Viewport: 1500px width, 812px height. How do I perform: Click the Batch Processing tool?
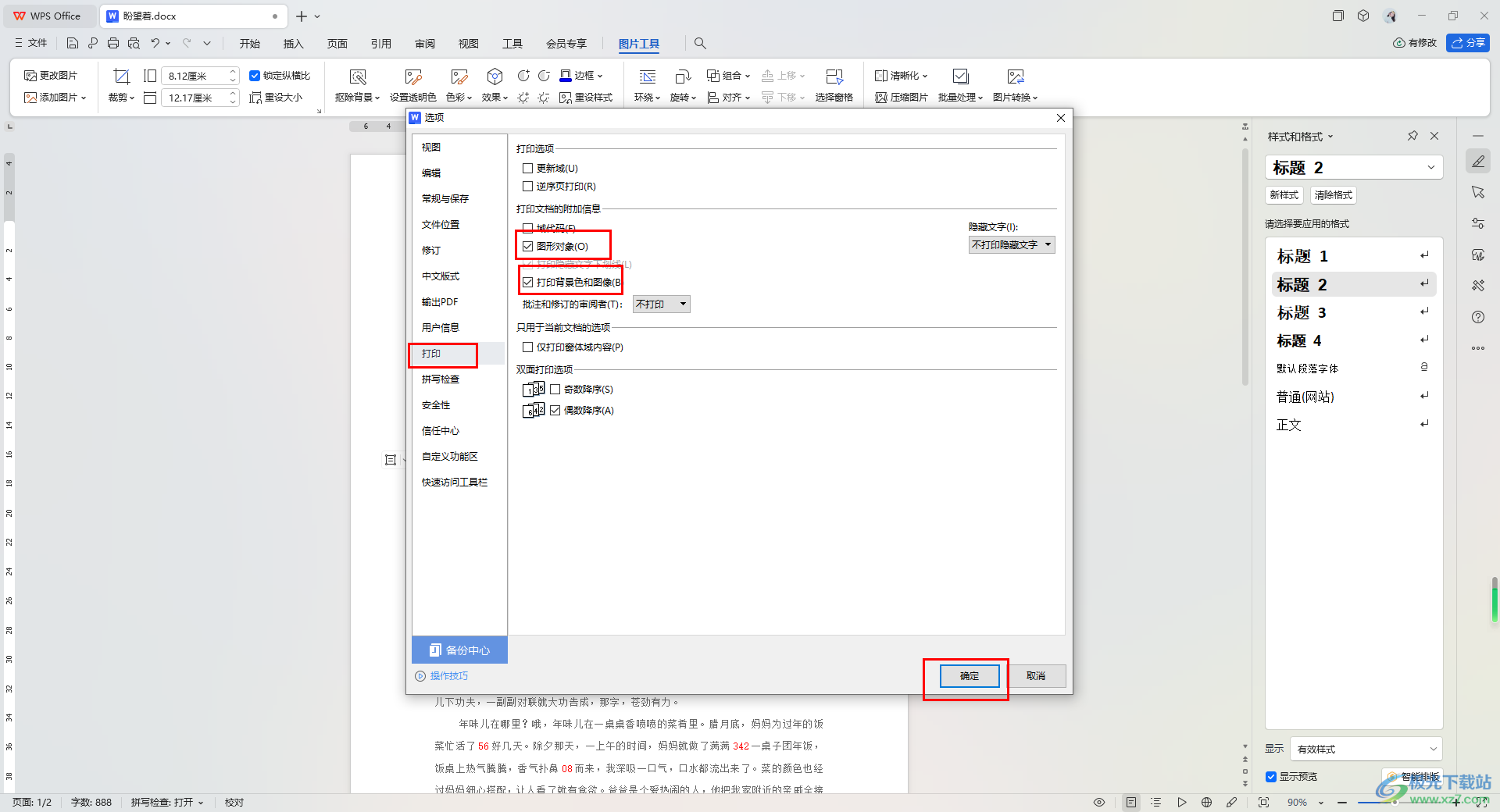pos(960,84)
